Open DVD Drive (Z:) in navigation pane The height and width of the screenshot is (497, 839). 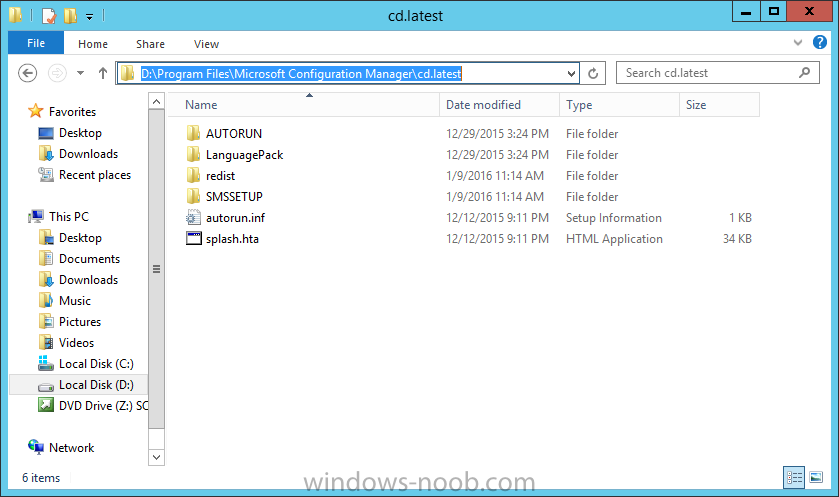click(x=103, y=406)
